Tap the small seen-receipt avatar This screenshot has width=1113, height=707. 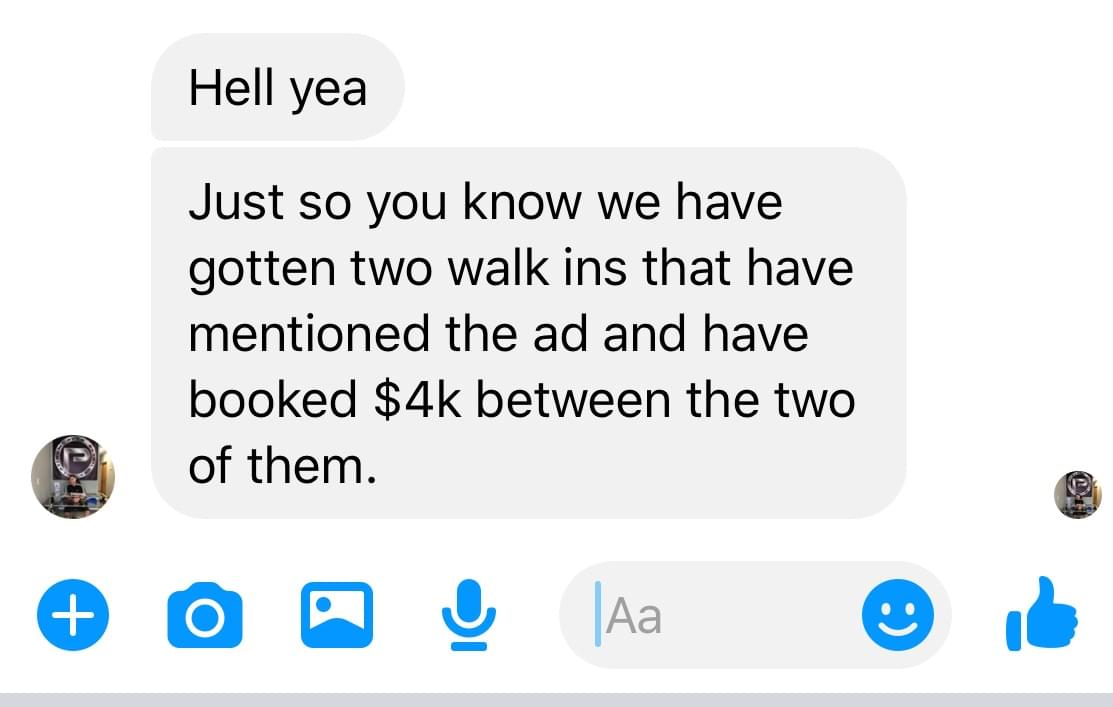pyautogui.click(x=1078, y=494)
